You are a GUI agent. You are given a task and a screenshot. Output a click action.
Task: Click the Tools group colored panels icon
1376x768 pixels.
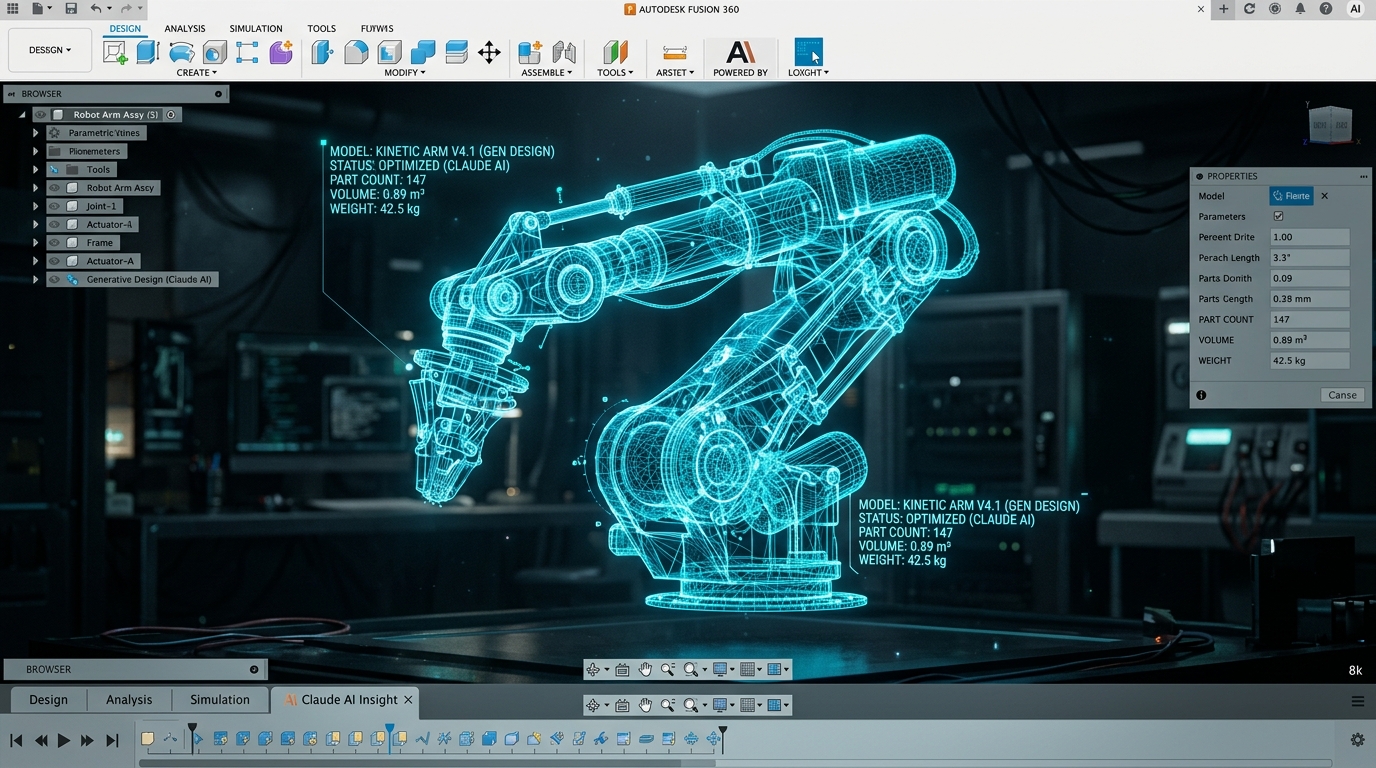pos(615,52)
